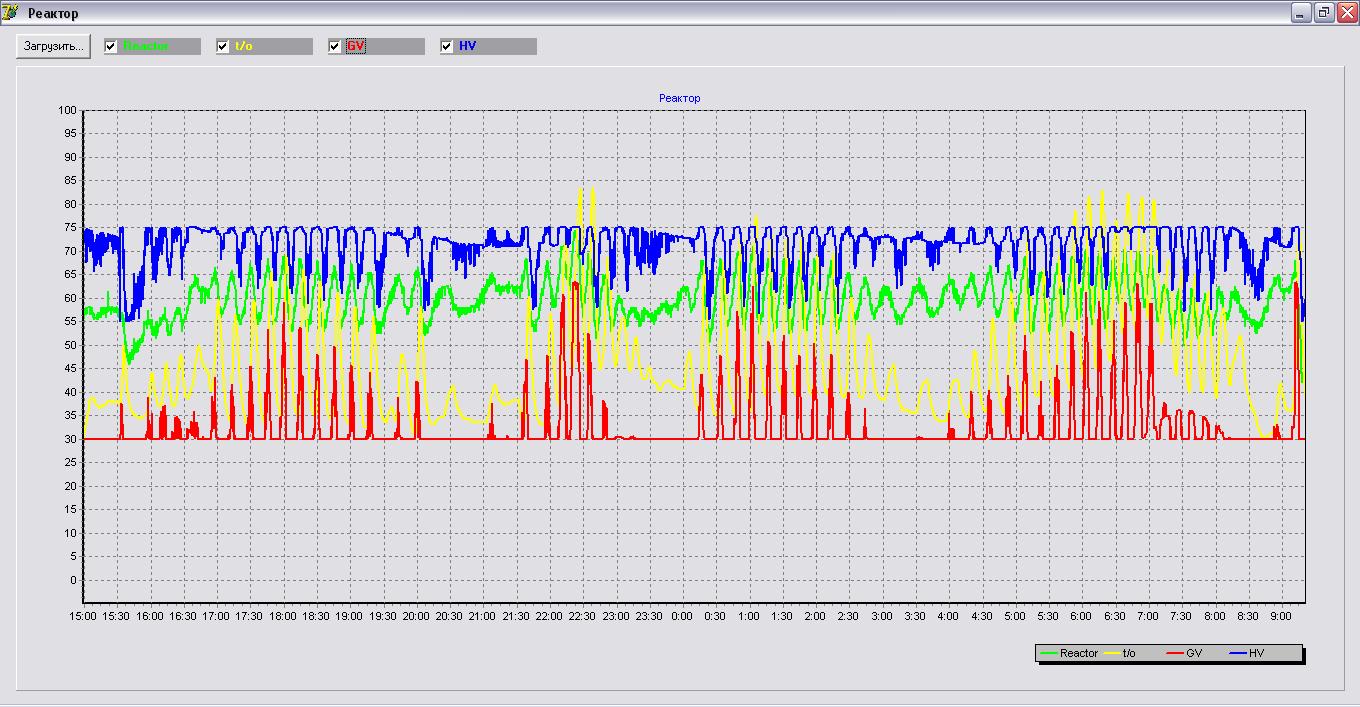Click the 30 value on vertical axis
The width and height of the screenshot is (1360, 707).
click(70, 439)
